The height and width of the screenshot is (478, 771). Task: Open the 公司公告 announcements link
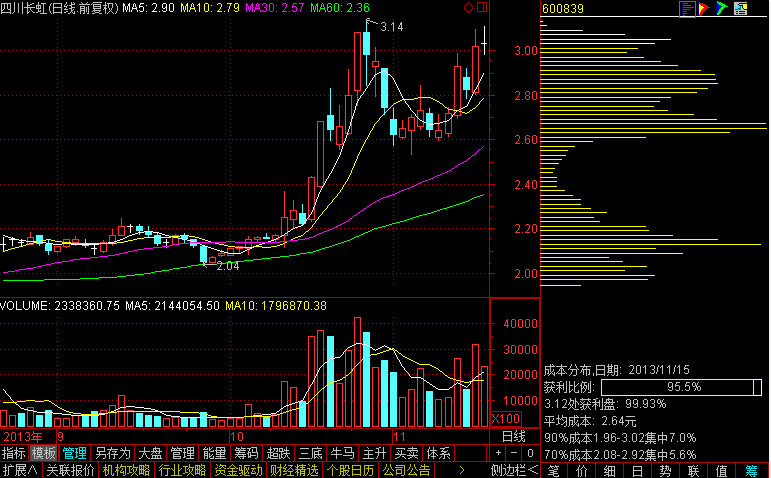406,470
